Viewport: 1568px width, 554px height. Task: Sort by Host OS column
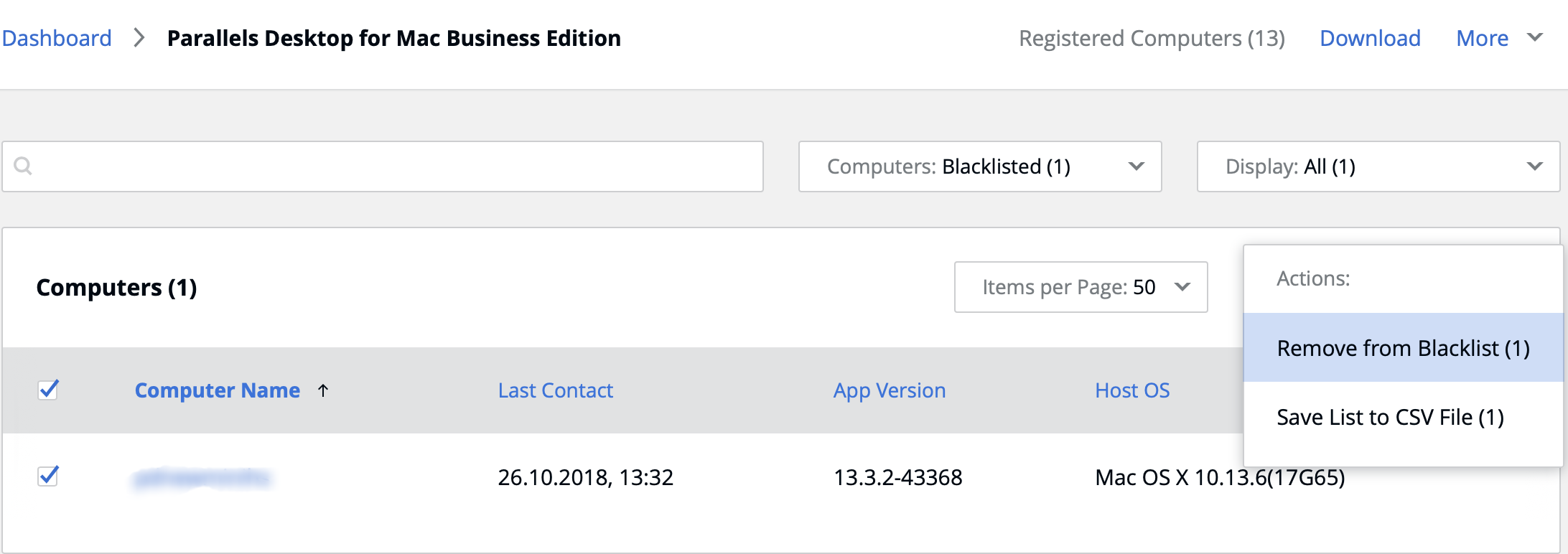1131,390
